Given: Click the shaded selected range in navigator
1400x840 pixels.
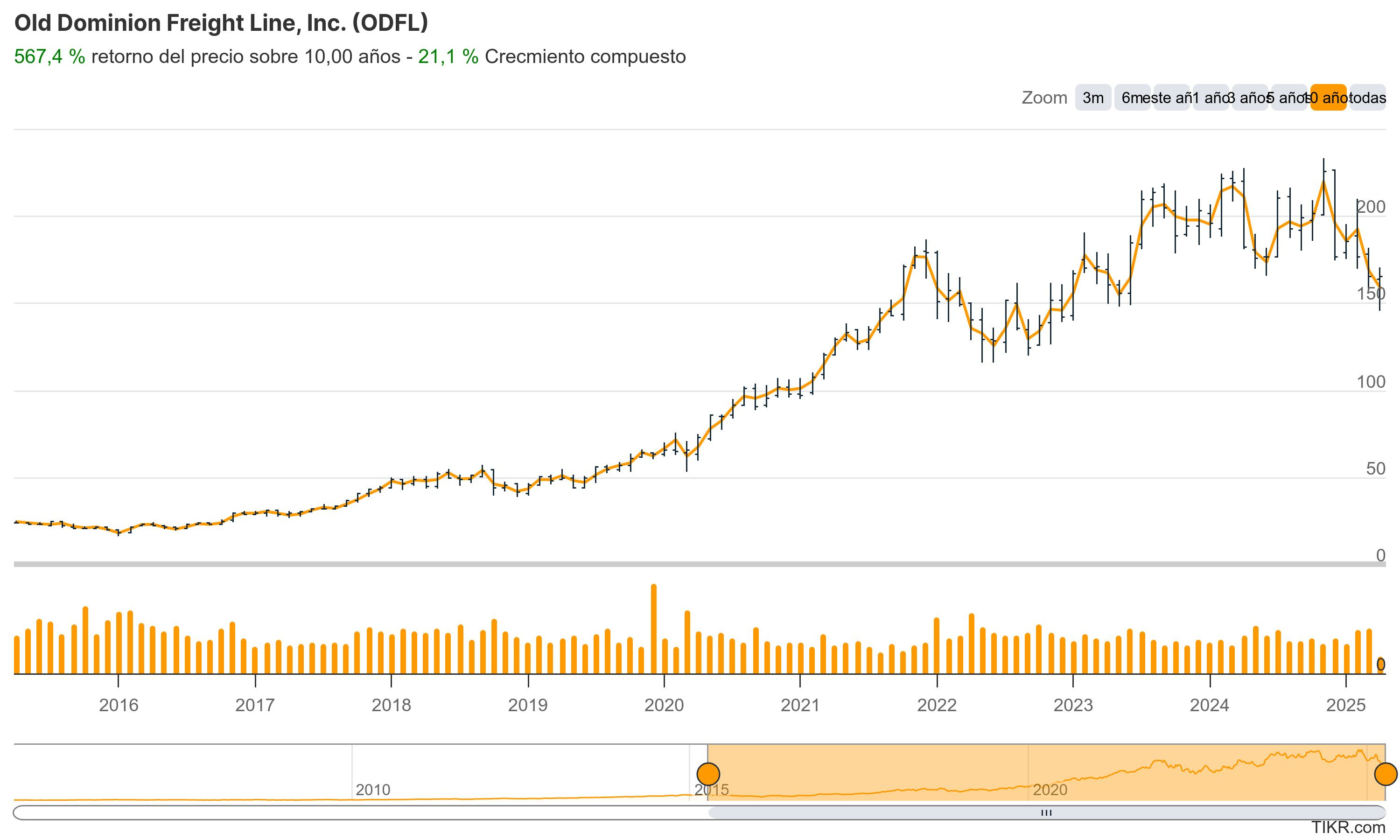Looking at the screenshot, I should [x=1047, y=773].
